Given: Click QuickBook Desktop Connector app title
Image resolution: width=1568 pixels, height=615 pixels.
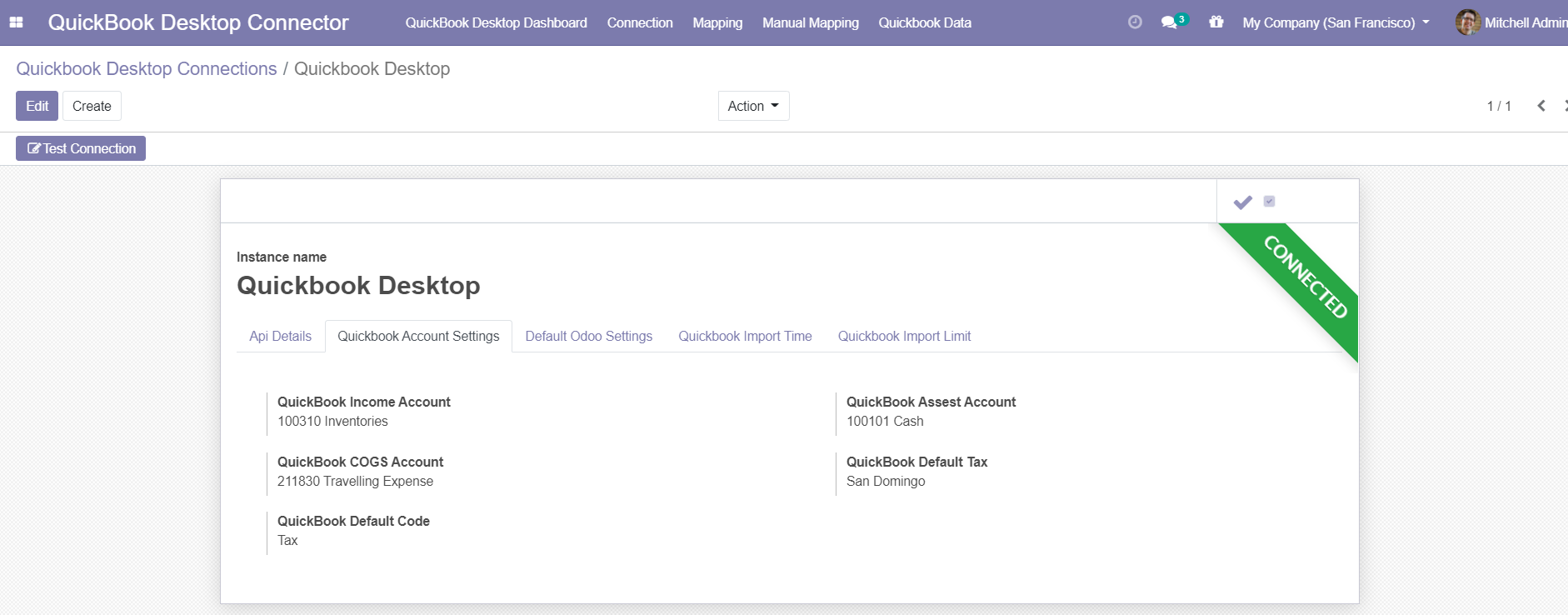Looking at the screenshot, I should pos(198,22).
